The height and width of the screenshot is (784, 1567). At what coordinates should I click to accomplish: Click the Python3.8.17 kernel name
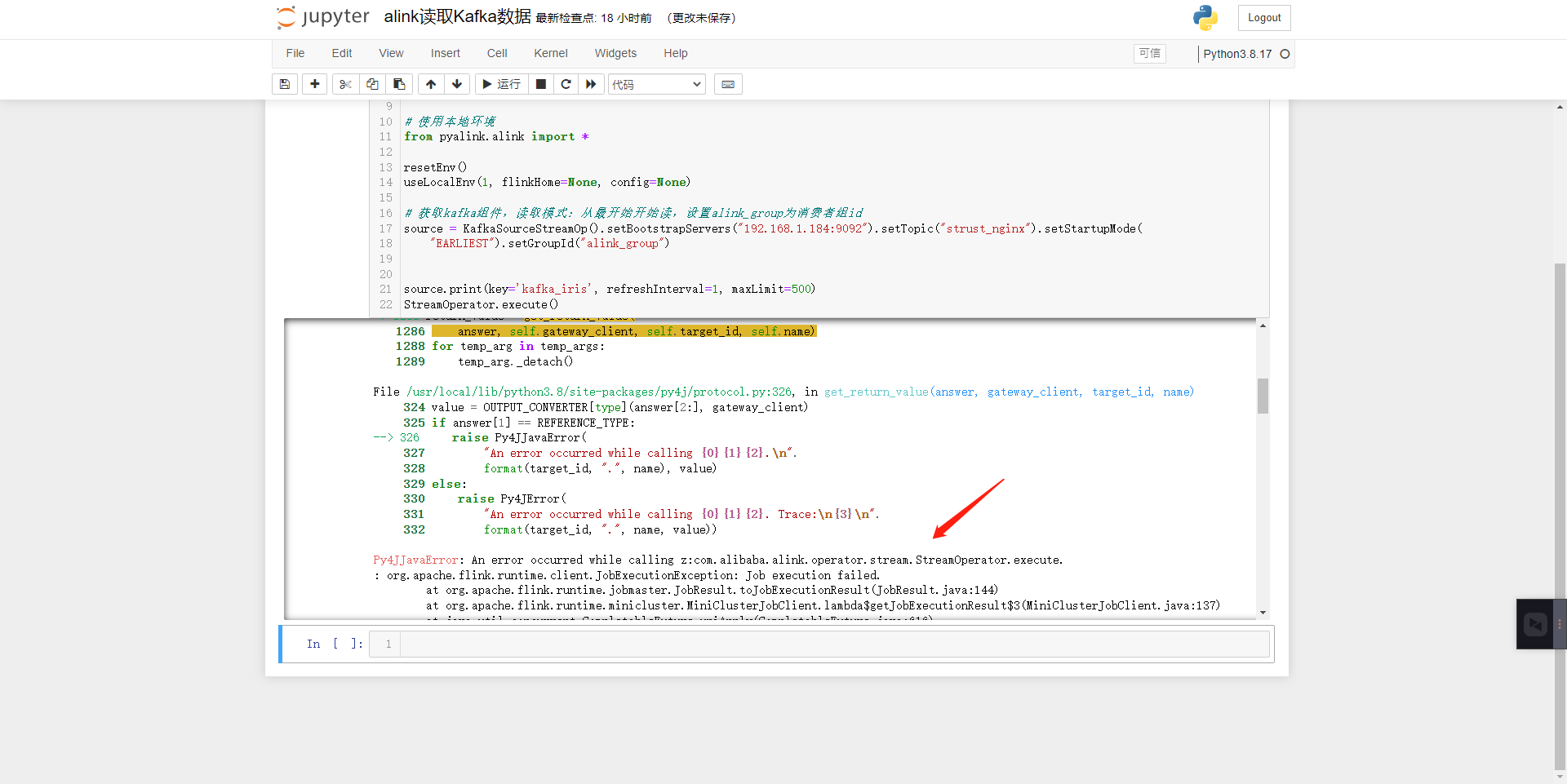1237,54
